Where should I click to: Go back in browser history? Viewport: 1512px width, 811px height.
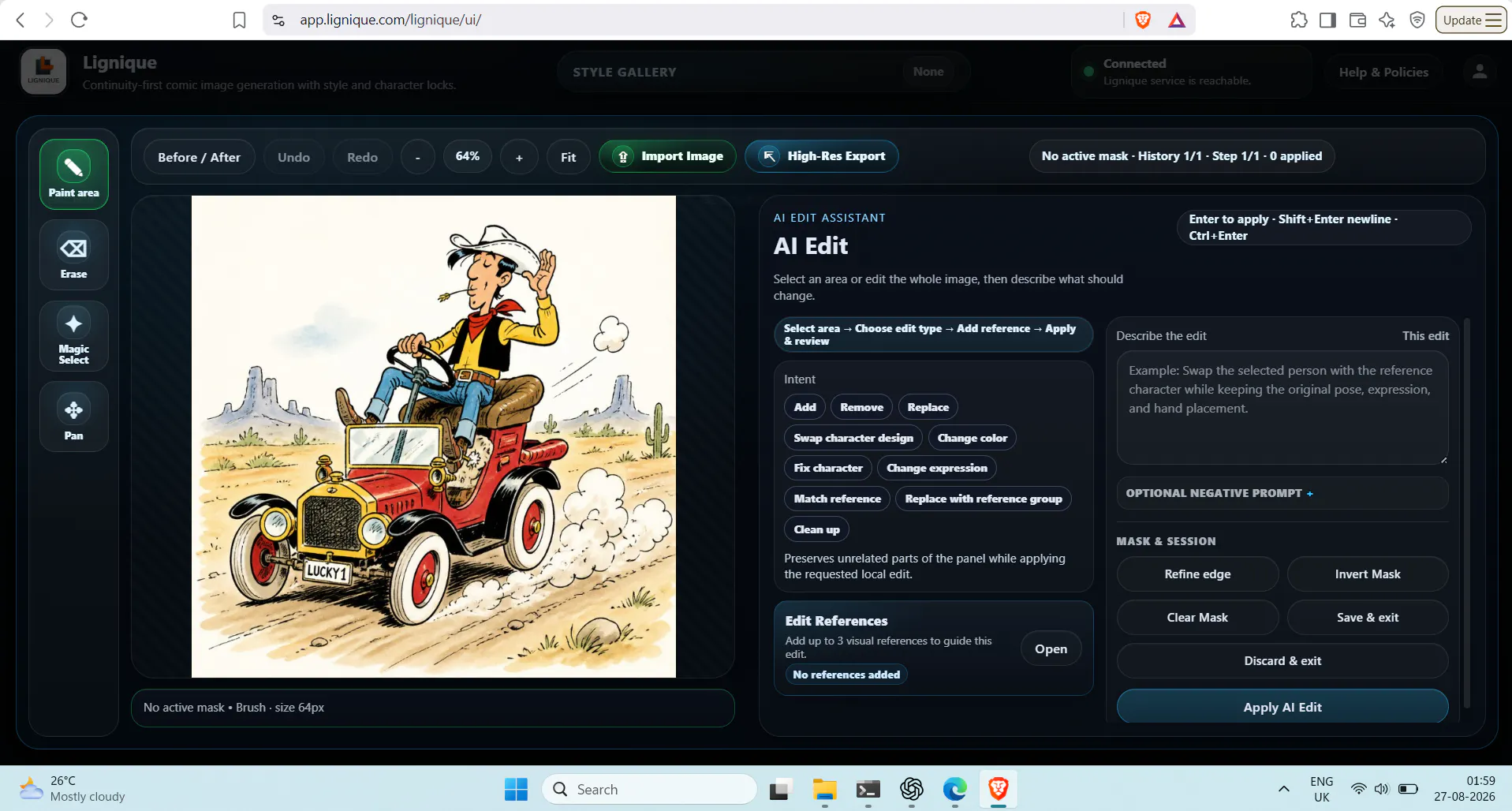(x=21, y=20)
